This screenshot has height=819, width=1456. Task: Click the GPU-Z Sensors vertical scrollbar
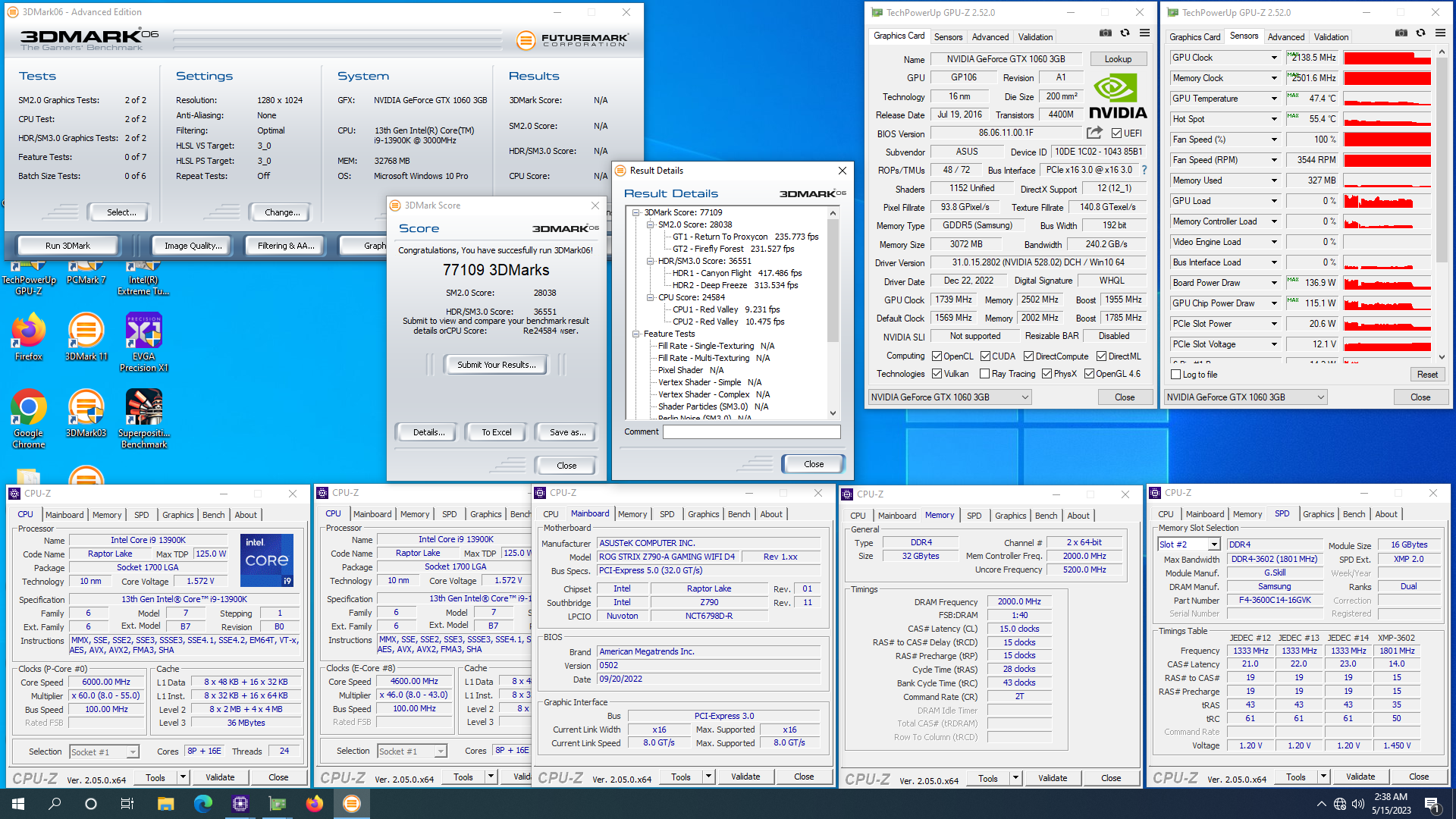point(1442,203)
